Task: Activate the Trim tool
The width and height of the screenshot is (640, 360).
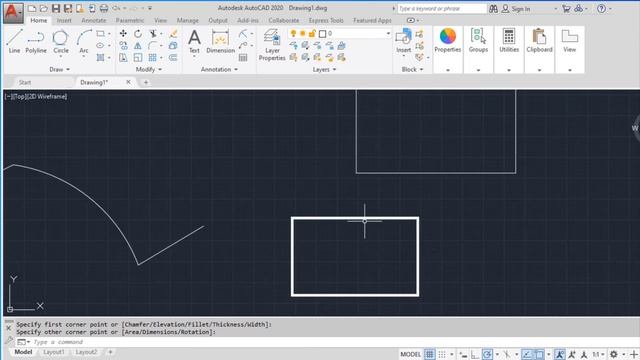Action: click(x=153, y=33)
